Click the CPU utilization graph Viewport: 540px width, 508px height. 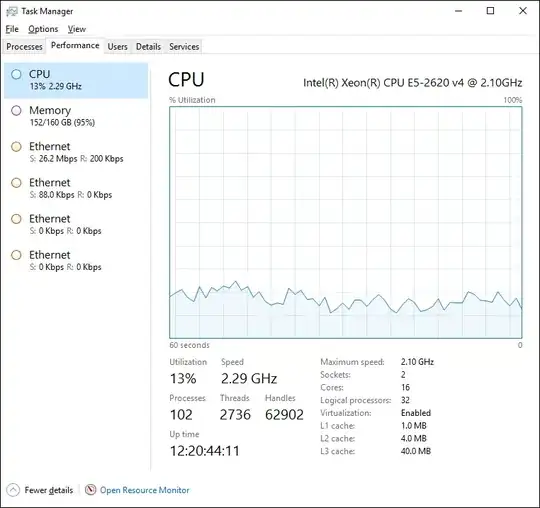[346, 222]
